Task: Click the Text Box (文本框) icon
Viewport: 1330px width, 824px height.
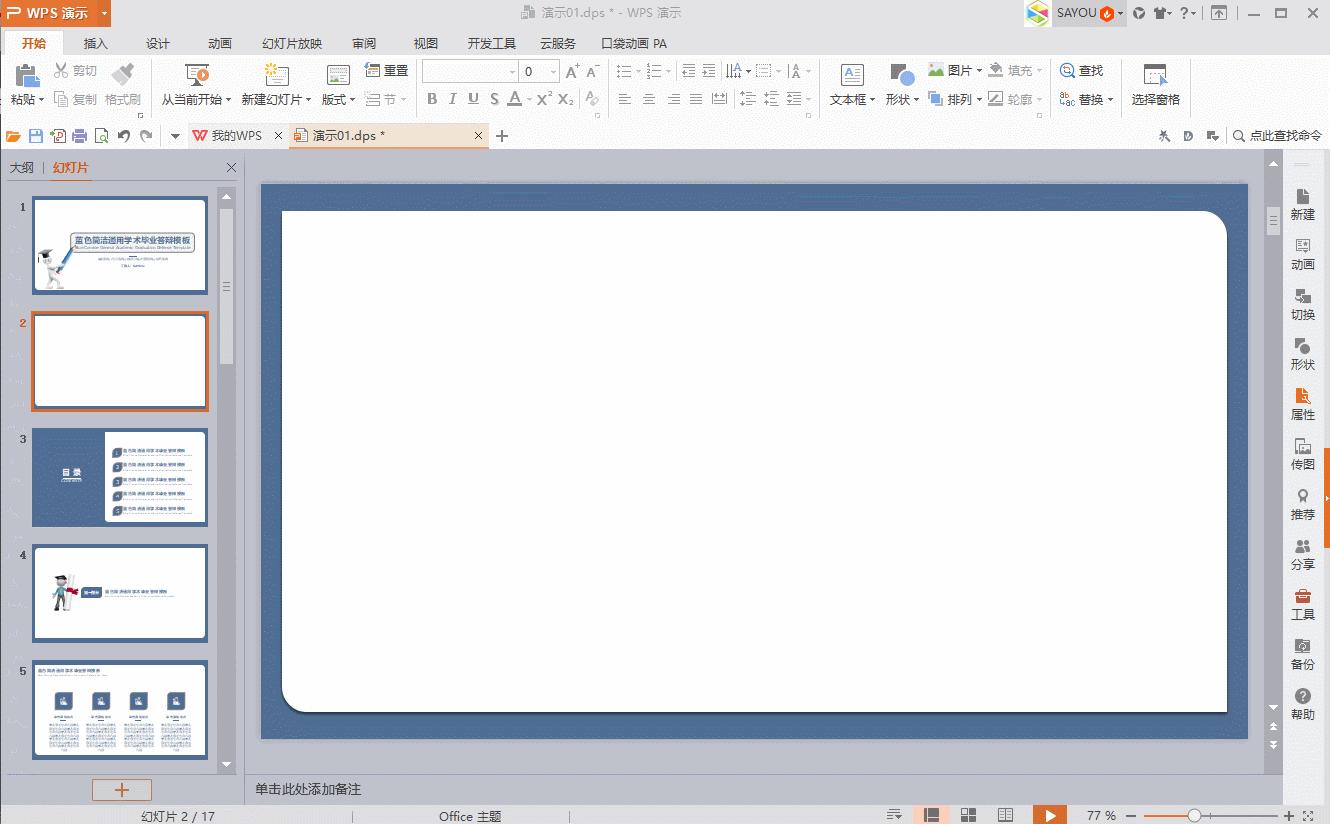Action: [852, 75]
